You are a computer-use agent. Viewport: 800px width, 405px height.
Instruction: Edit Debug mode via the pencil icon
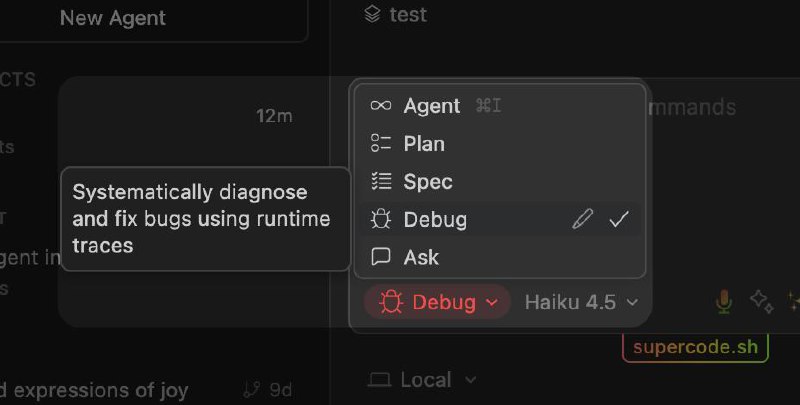point(582,219)
